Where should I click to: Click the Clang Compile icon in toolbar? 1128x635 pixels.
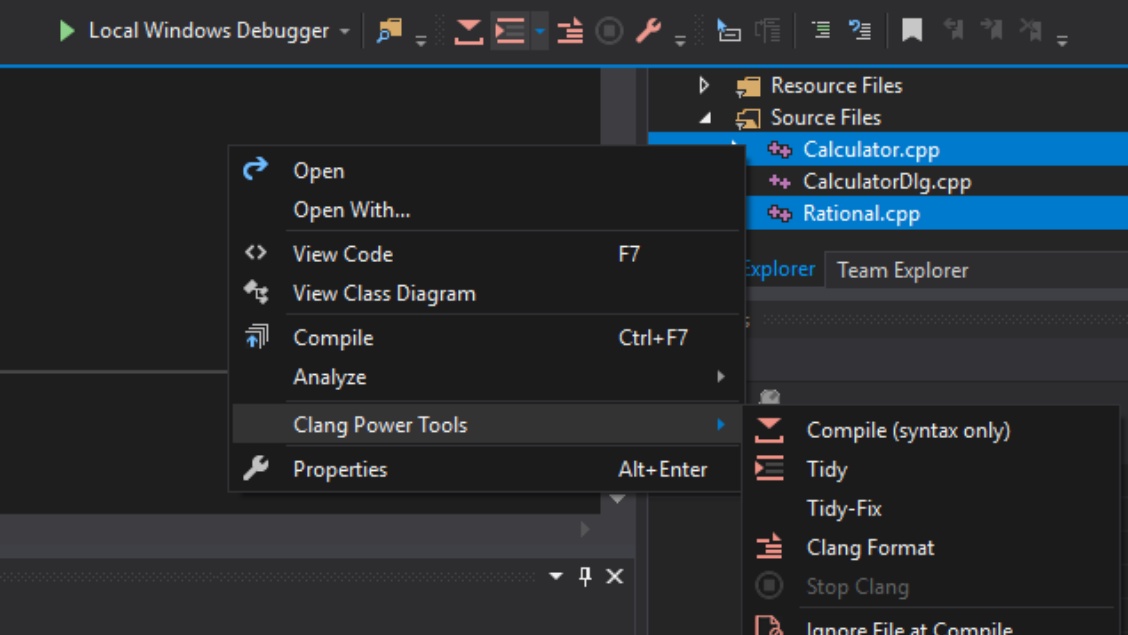click(x=468, y=31)
